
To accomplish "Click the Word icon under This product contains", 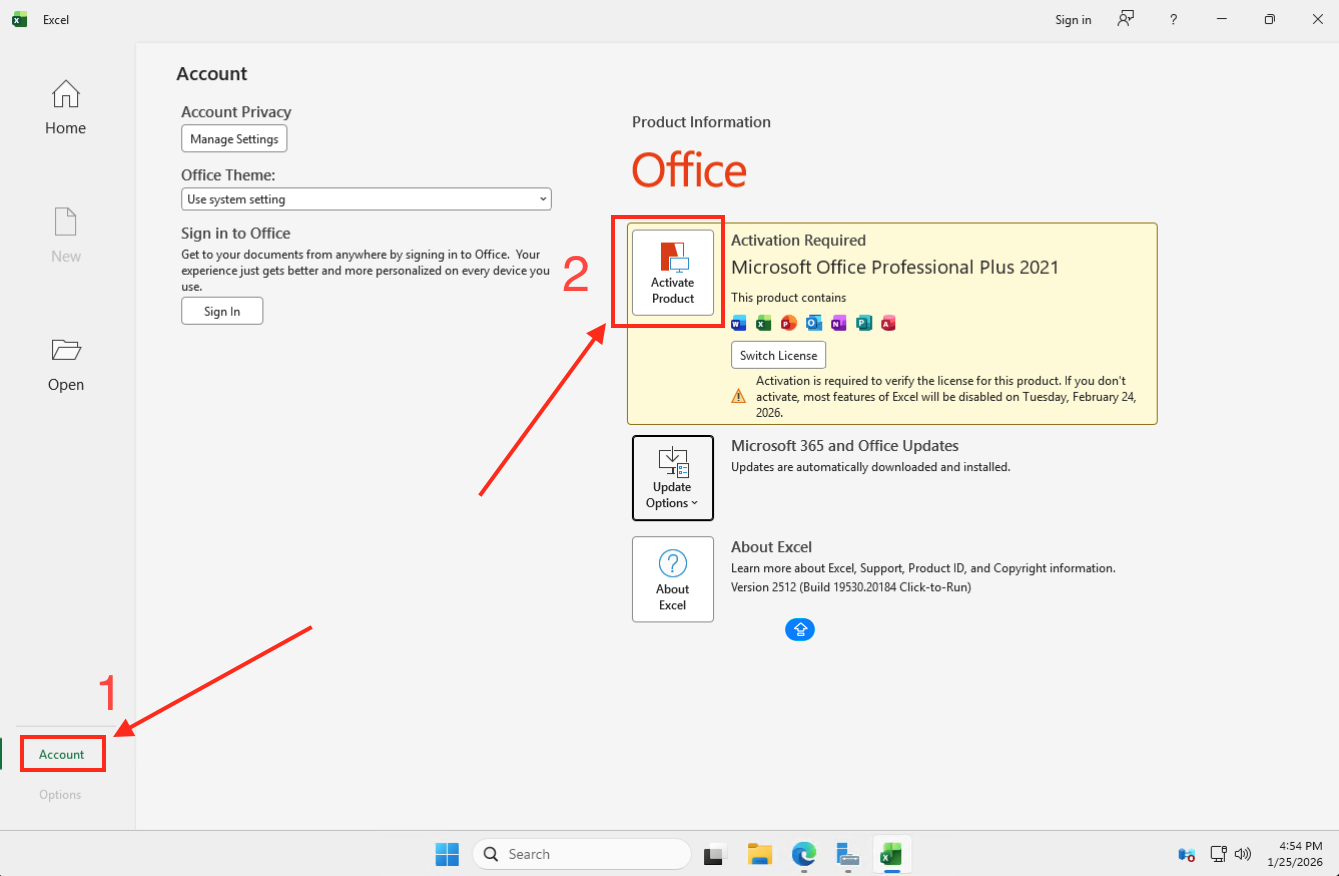I will (738, 323).
